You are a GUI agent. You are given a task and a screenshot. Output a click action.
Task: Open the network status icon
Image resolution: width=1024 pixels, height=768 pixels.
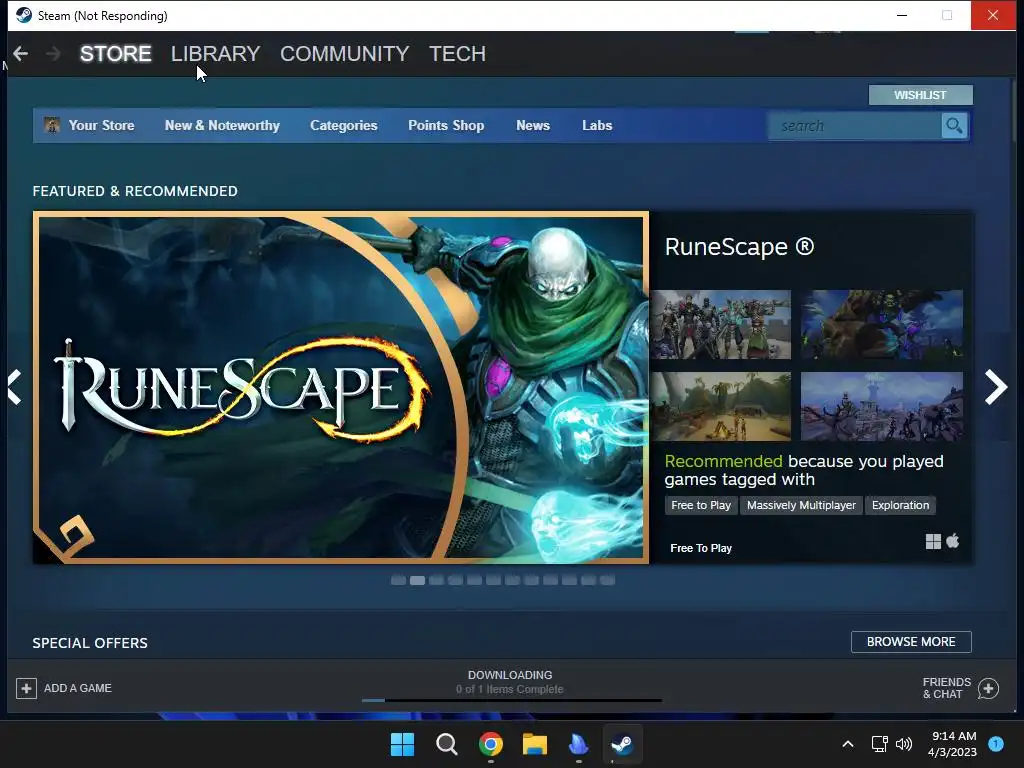[879, 744]
